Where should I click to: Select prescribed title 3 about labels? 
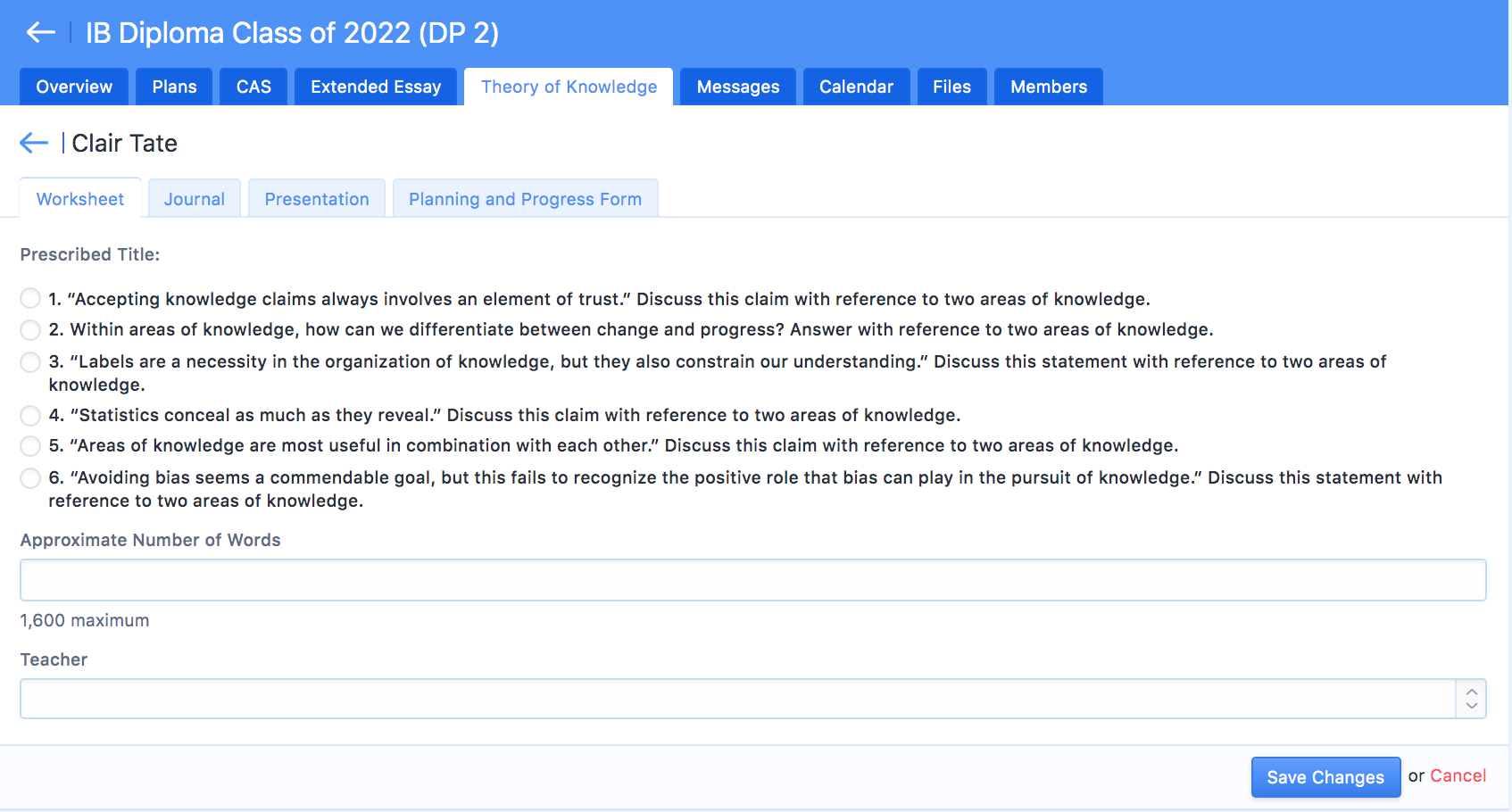pos(30,361)
